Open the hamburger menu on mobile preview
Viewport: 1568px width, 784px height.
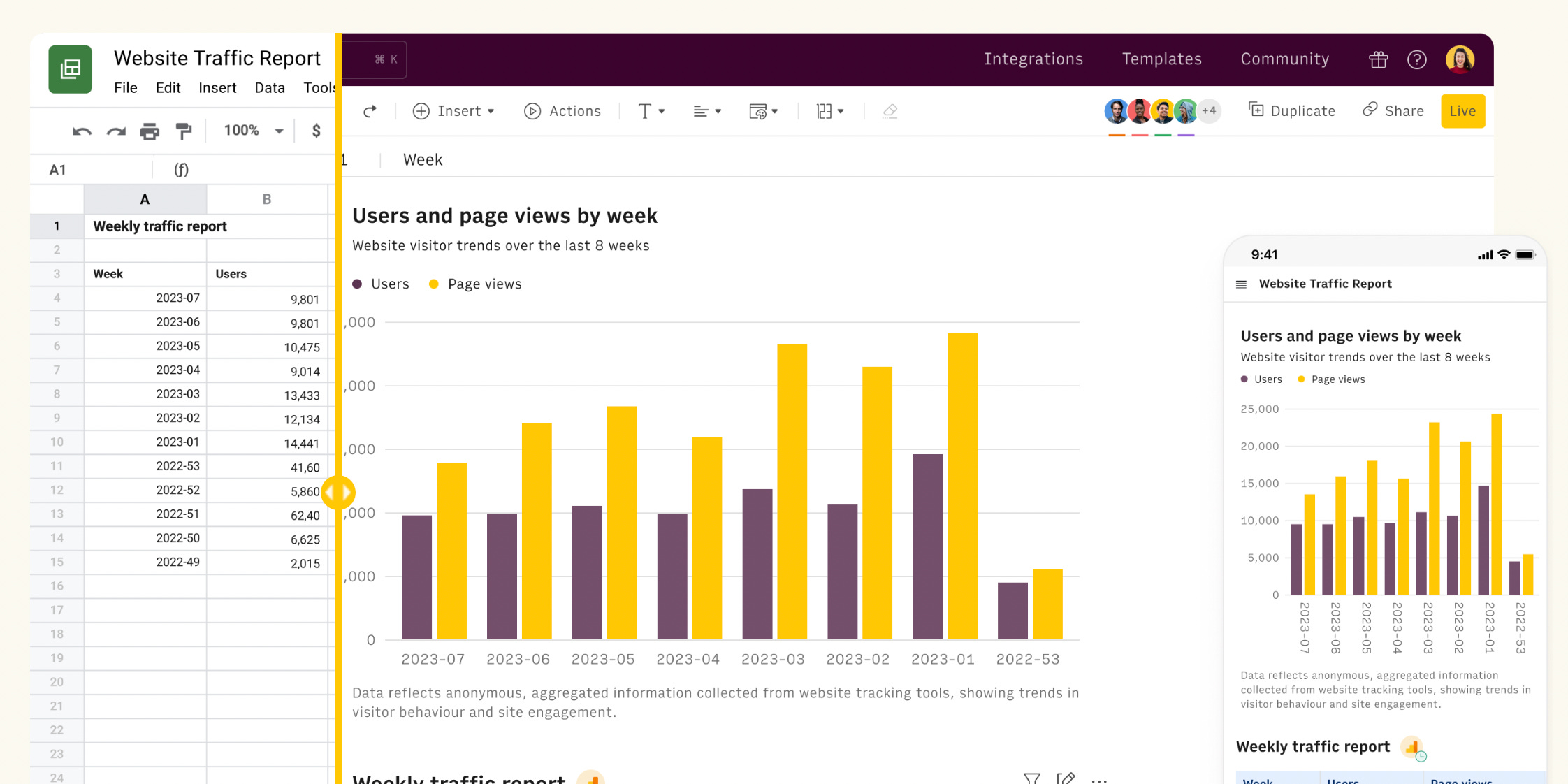pos(1242,284)
